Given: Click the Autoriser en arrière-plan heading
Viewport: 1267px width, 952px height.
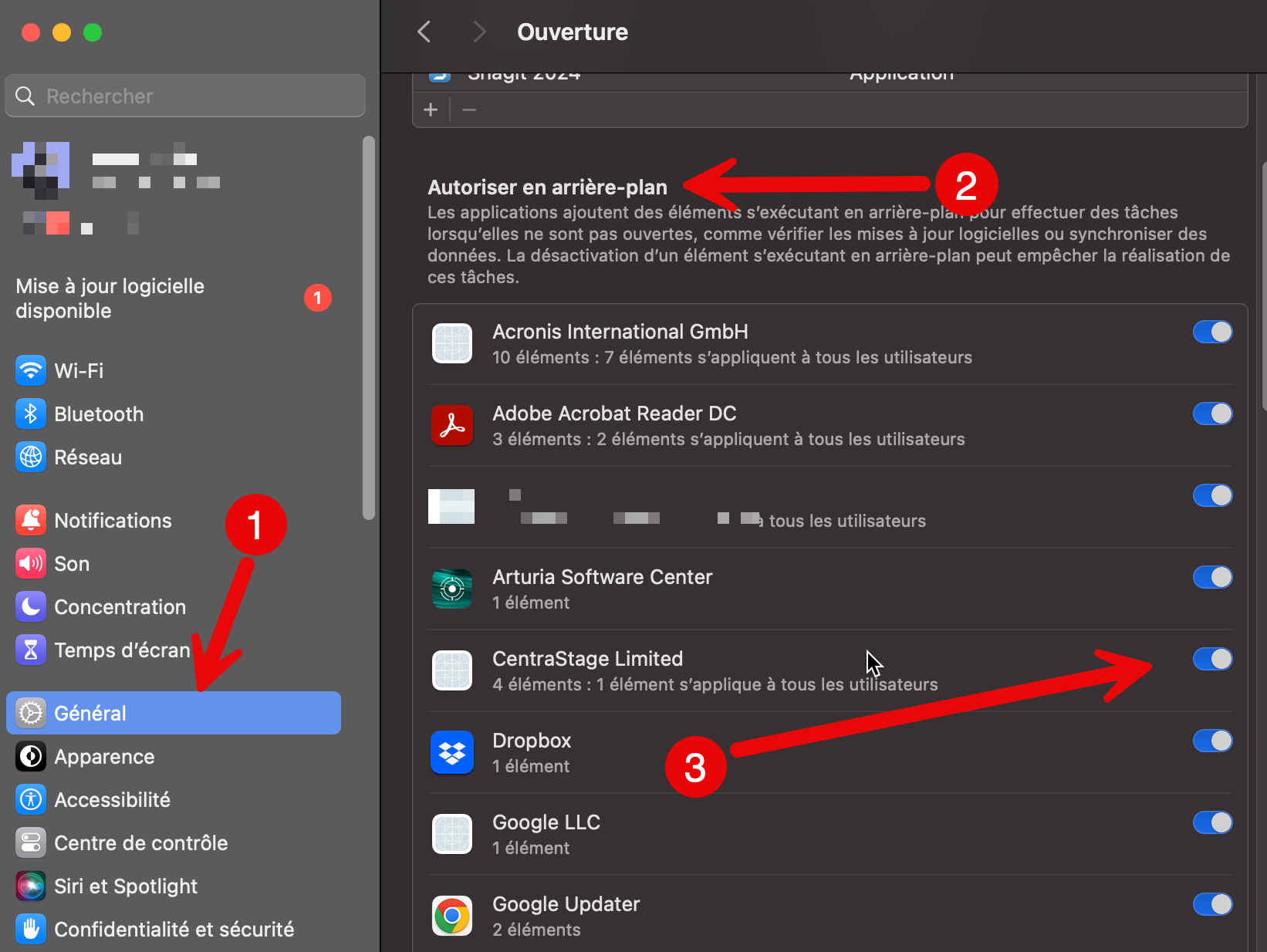Looking at the screenshot, I should 548,187.
